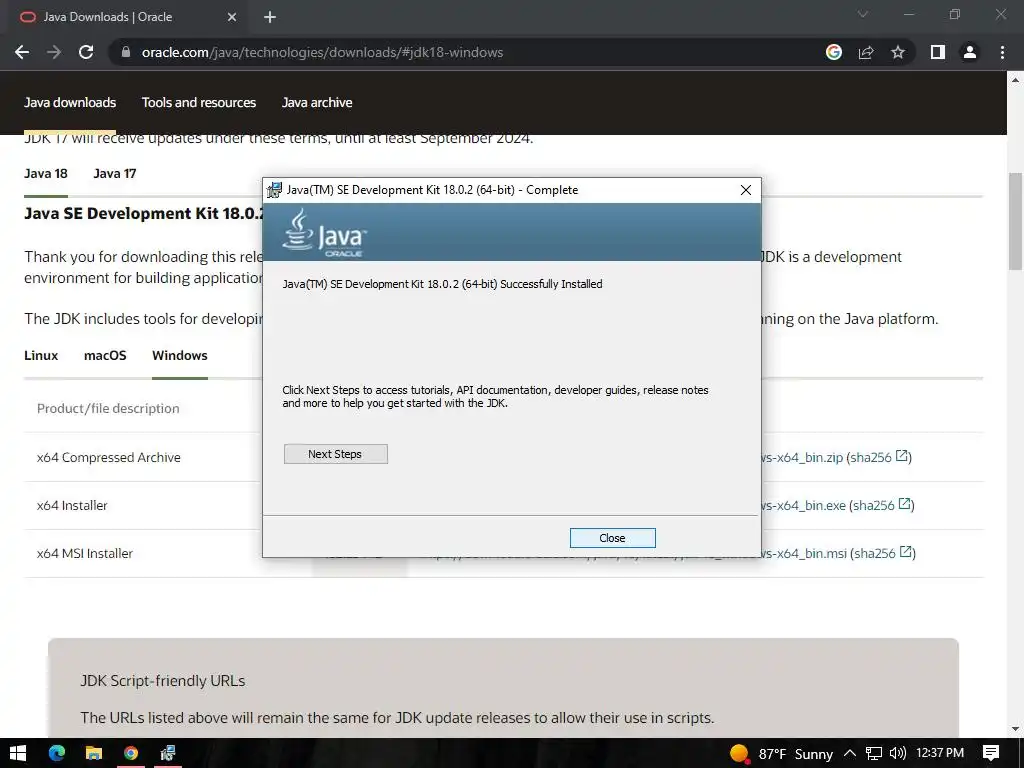
Task: Open the Google account icon in address bar
Action: [834, 52]
